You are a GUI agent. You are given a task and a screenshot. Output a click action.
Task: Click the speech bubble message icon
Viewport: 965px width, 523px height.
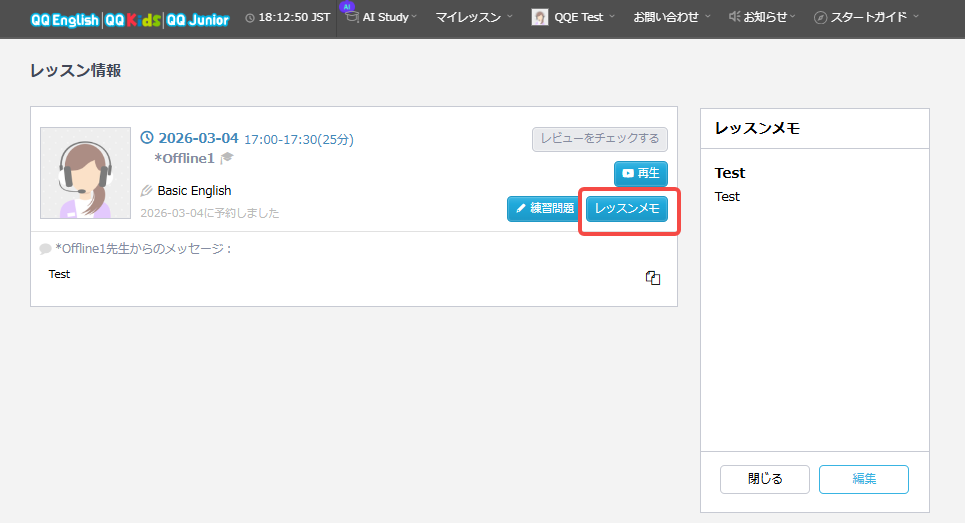click(x=45, y=249)
